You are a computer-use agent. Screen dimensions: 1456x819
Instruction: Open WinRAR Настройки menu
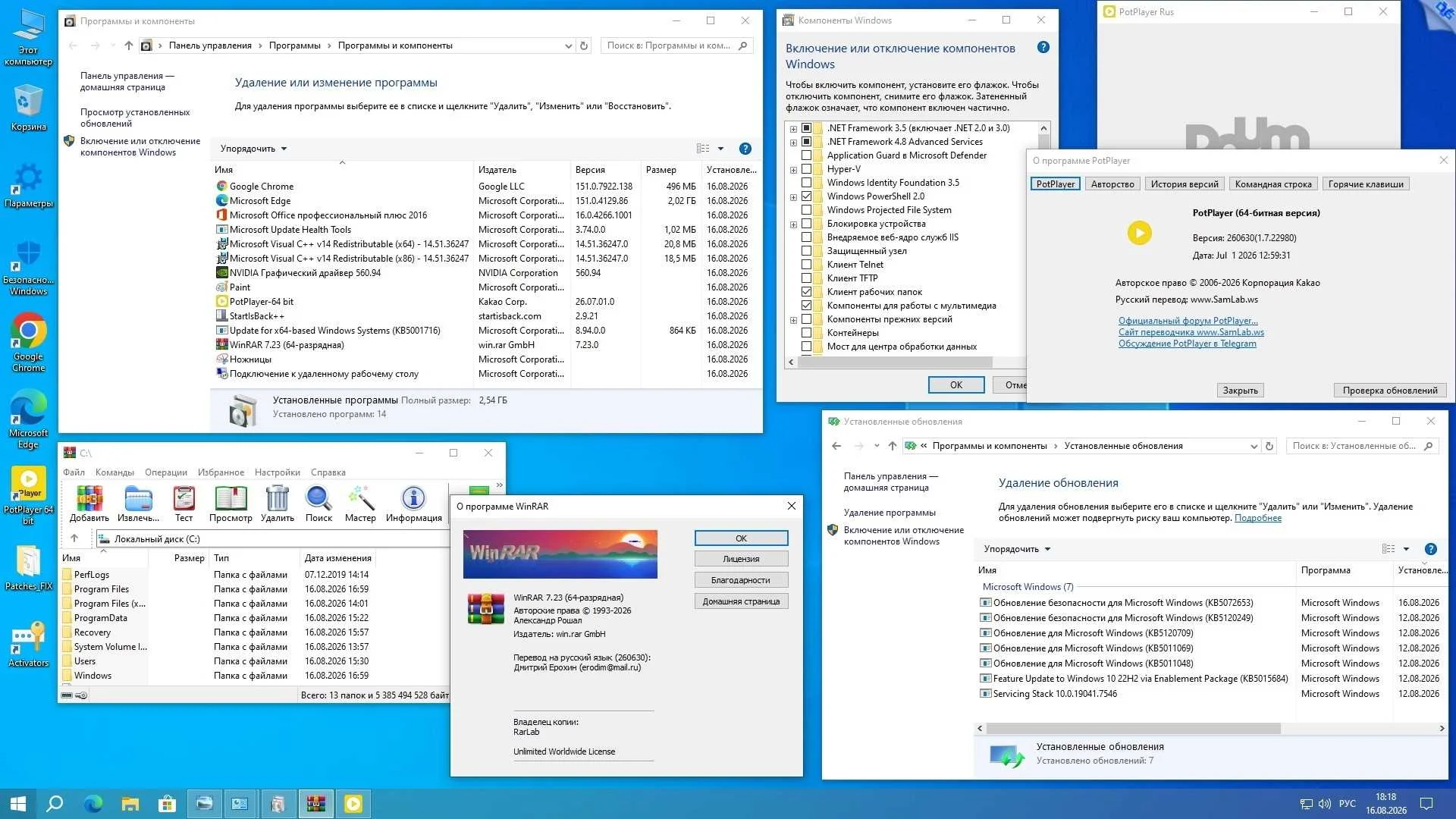pos(277,472)
